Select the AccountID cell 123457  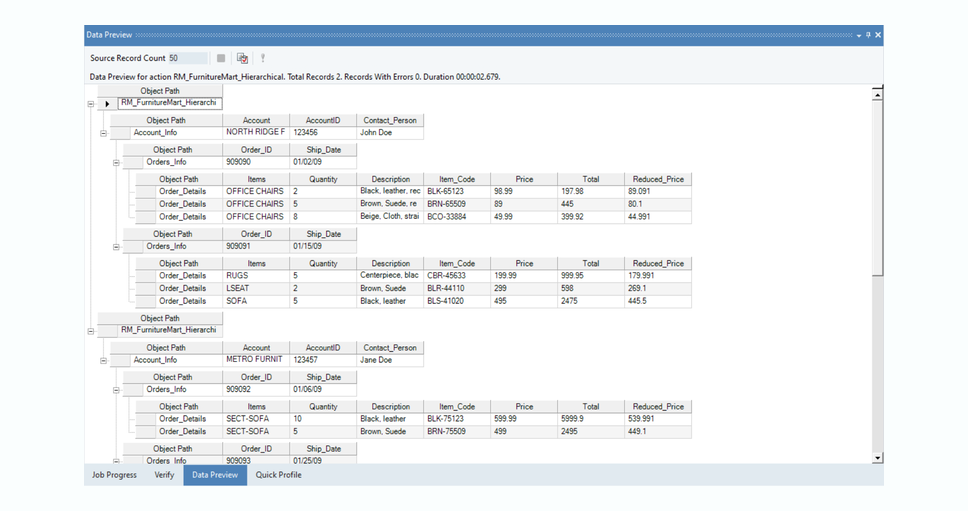click(323, 360)
